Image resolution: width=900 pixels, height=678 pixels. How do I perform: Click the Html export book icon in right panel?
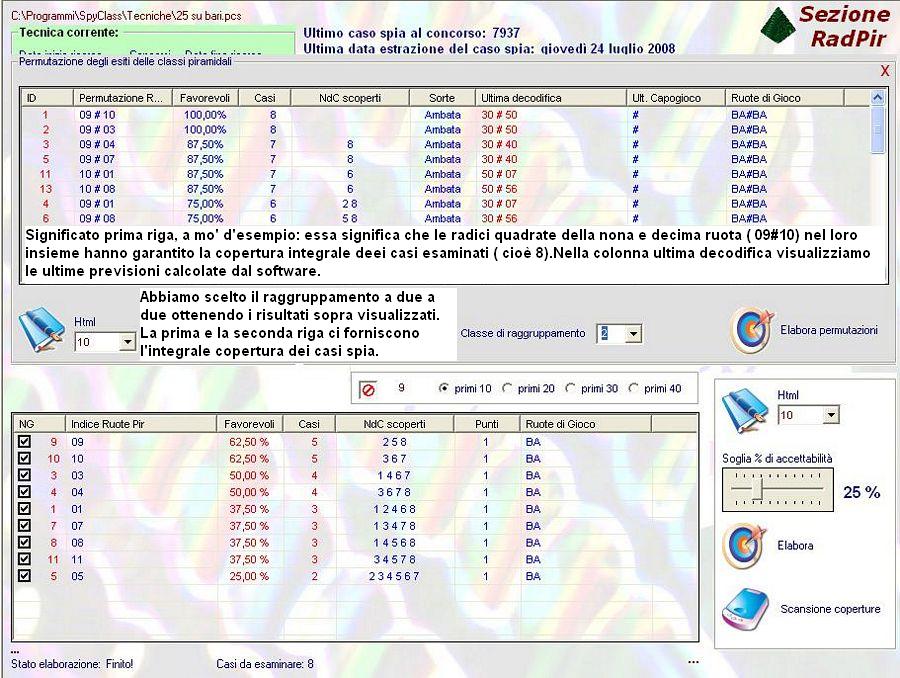click(746, 409)
